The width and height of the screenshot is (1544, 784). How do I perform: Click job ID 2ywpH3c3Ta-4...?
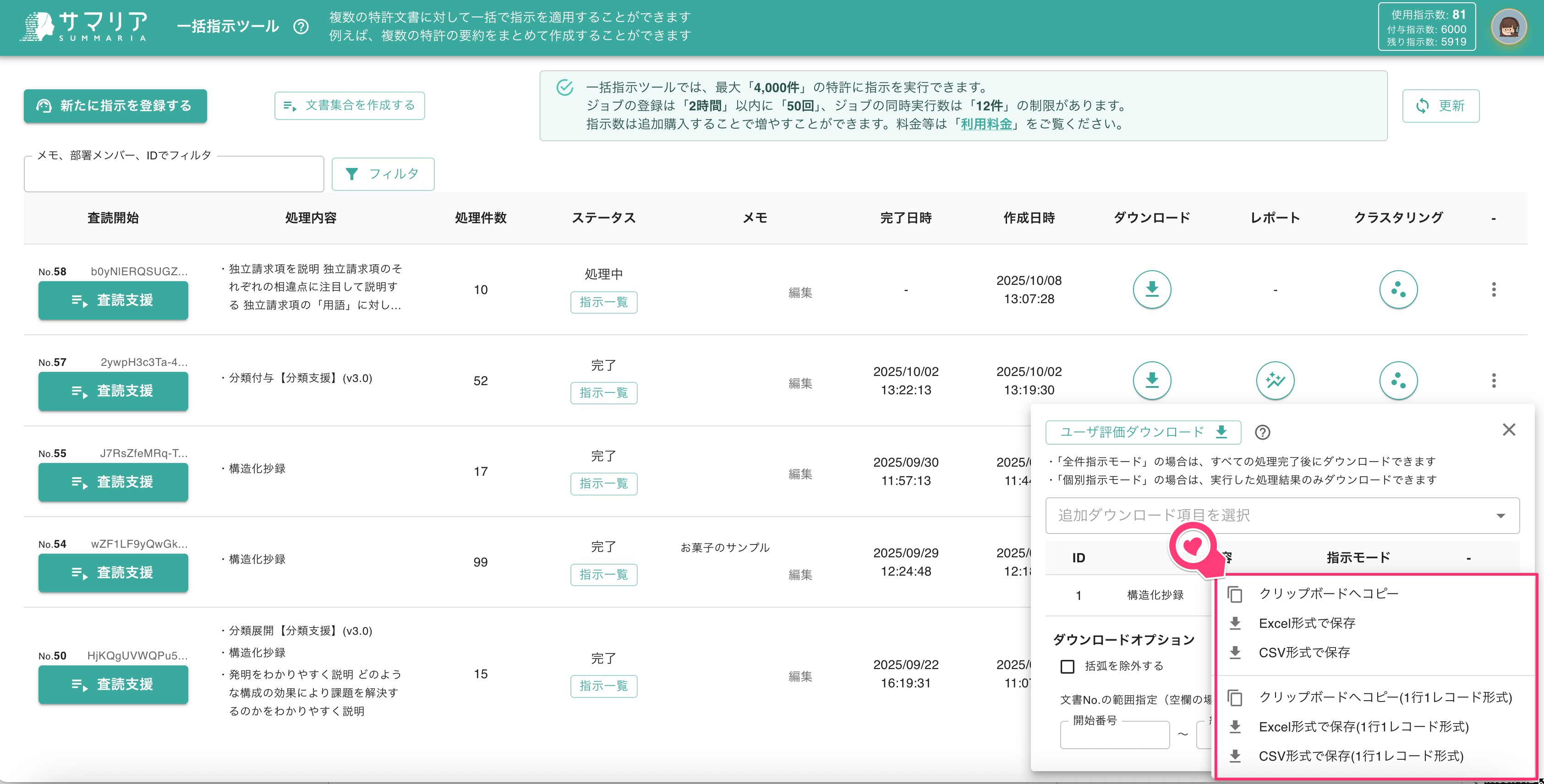144,362
